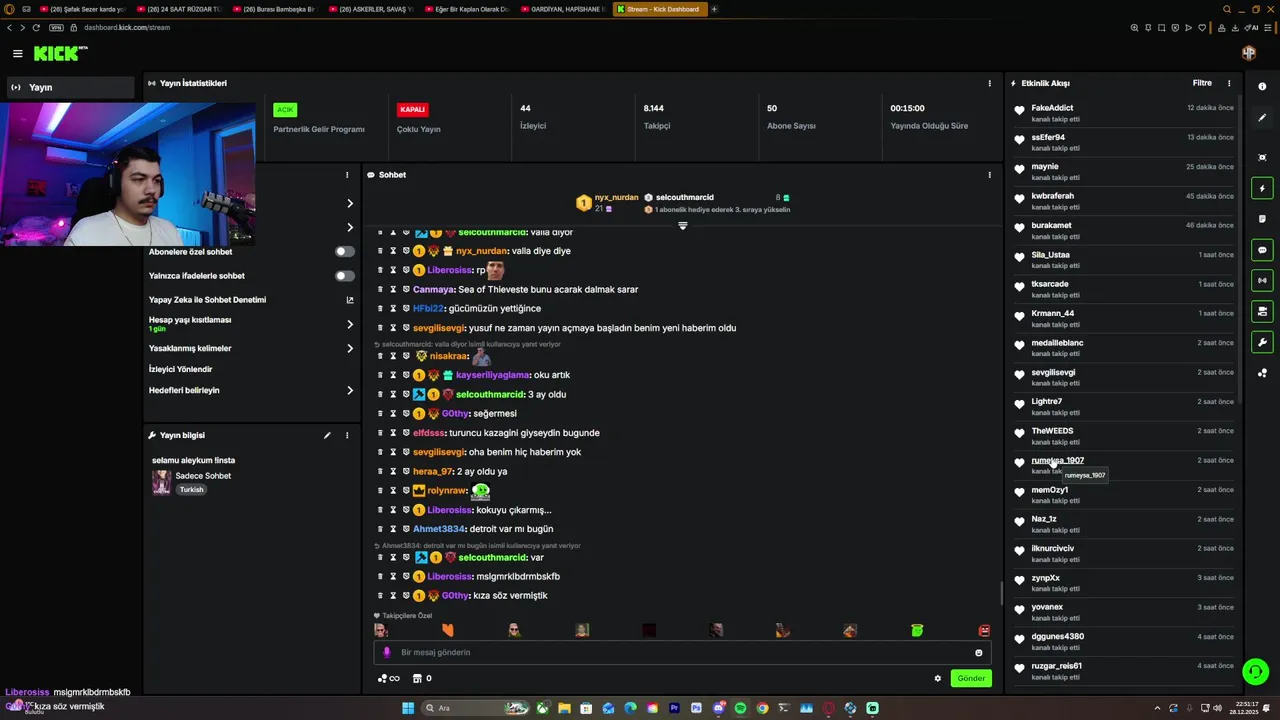Image resolution: width=1280 pixels, height=720 pixels.
Task: Click nyx_nurdan in pinned leaderboard
Action: point(616,198)
